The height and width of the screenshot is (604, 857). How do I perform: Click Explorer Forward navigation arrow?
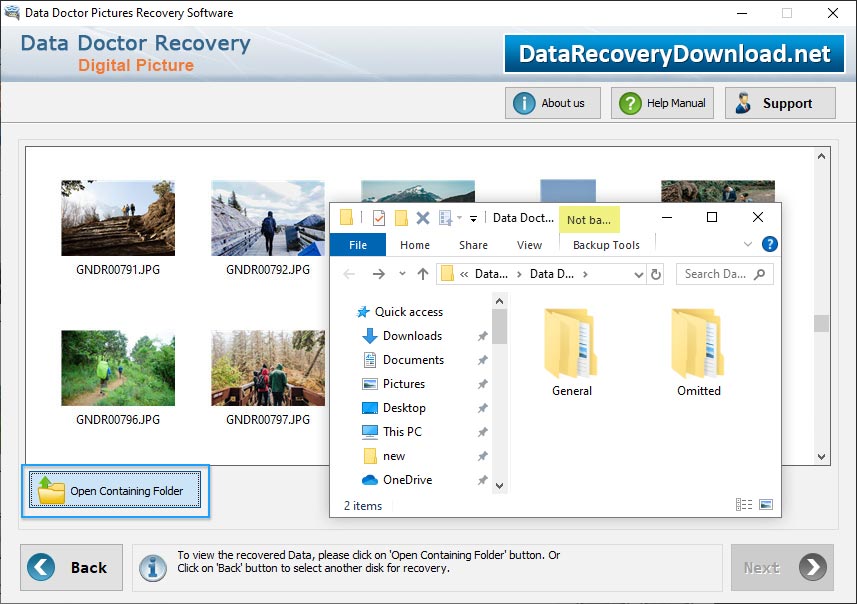[378, 274]
